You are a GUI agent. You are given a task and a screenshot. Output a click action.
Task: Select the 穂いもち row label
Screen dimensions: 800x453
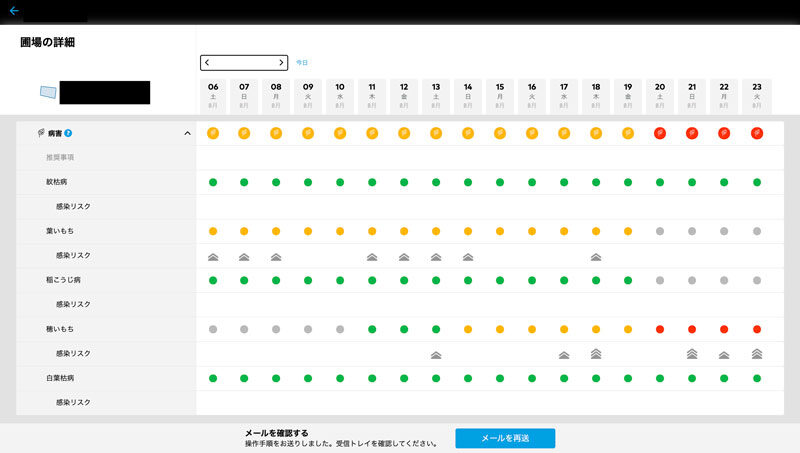(60, 329)
